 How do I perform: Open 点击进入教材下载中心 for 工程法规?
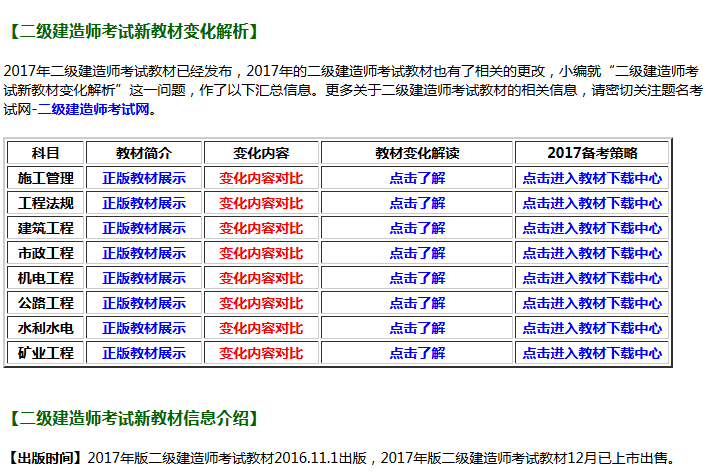pyautogui.click(x=592, y=203)
